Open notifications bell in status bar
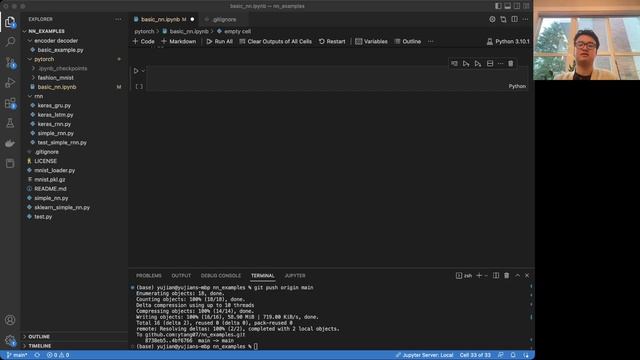 pos(513,355)
